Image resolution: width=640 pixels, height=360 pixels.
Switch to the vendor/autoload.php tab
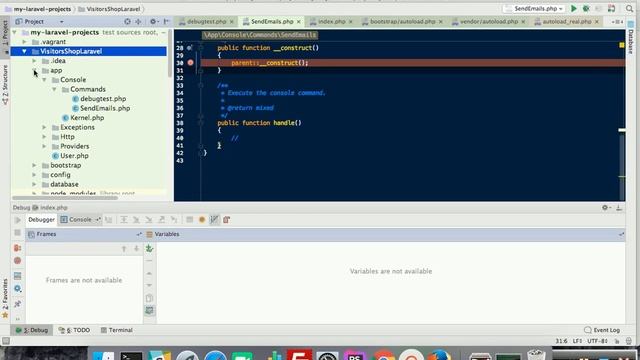tap(489, 21)
